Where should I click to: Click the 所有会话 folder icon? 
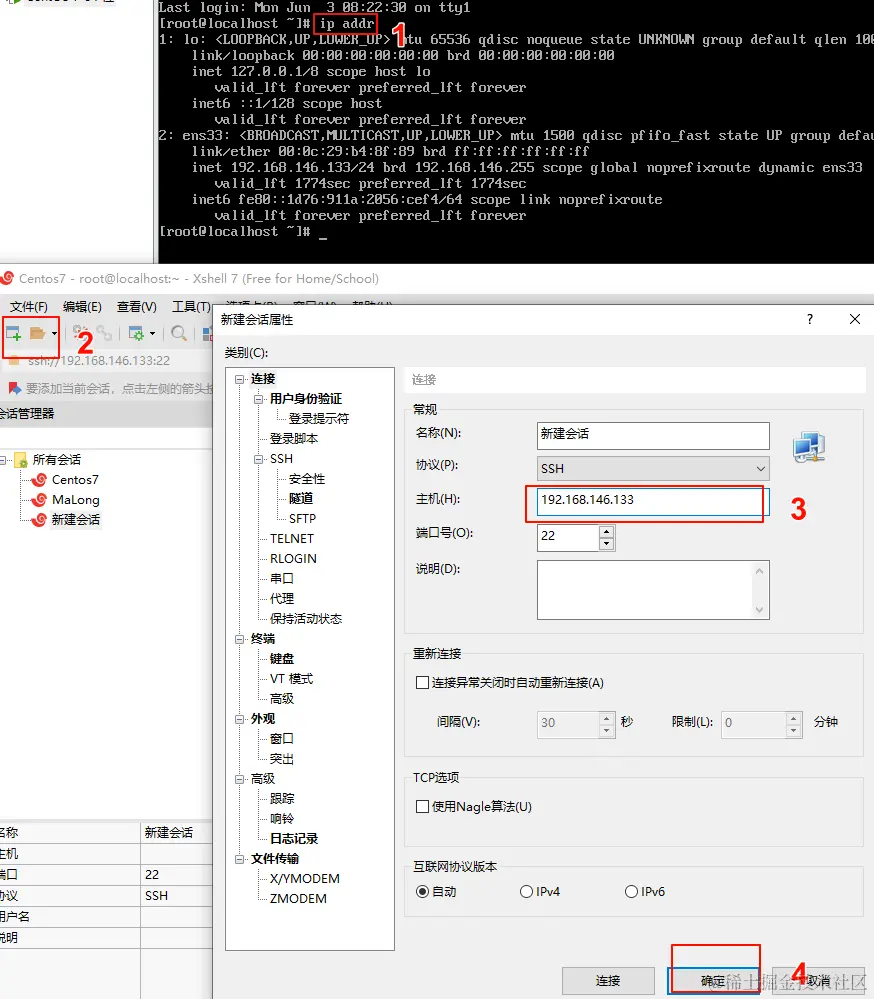21,459
